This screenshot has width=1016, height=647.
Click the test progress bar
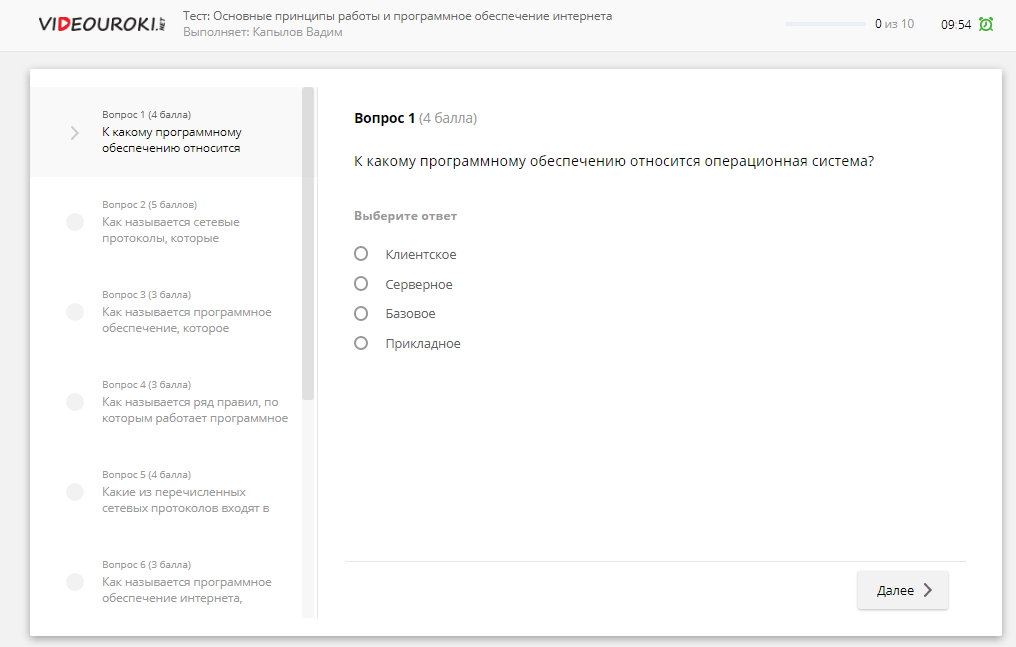click(x=825, y=24)
